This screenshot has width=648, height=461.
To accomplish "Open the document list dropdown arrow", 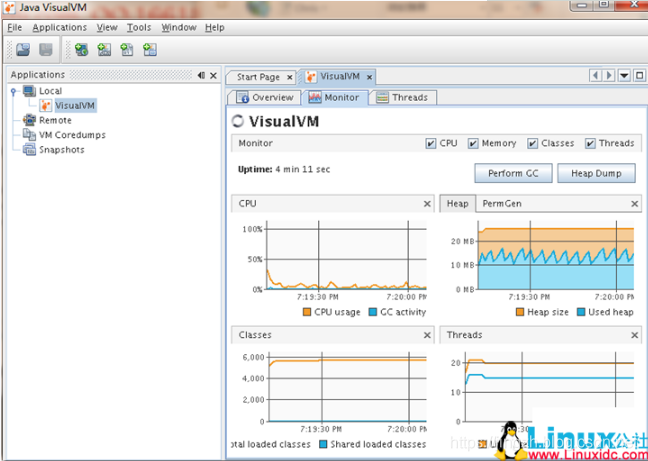I will [624, 76].
